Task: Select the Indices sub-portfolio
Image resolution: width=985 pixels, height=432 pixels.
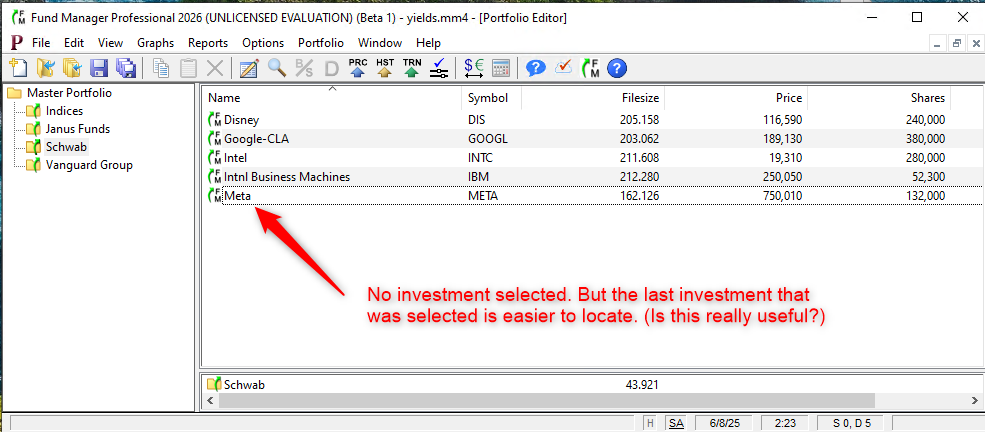Action: pyautogui.click(x=64, y=111)
